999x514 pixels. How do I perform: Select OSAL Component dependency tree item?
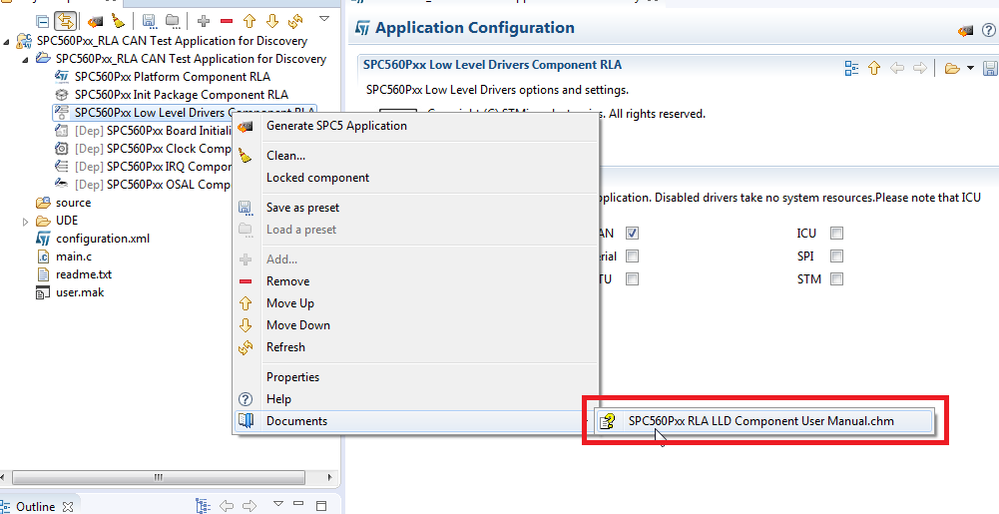click(152, 184)
